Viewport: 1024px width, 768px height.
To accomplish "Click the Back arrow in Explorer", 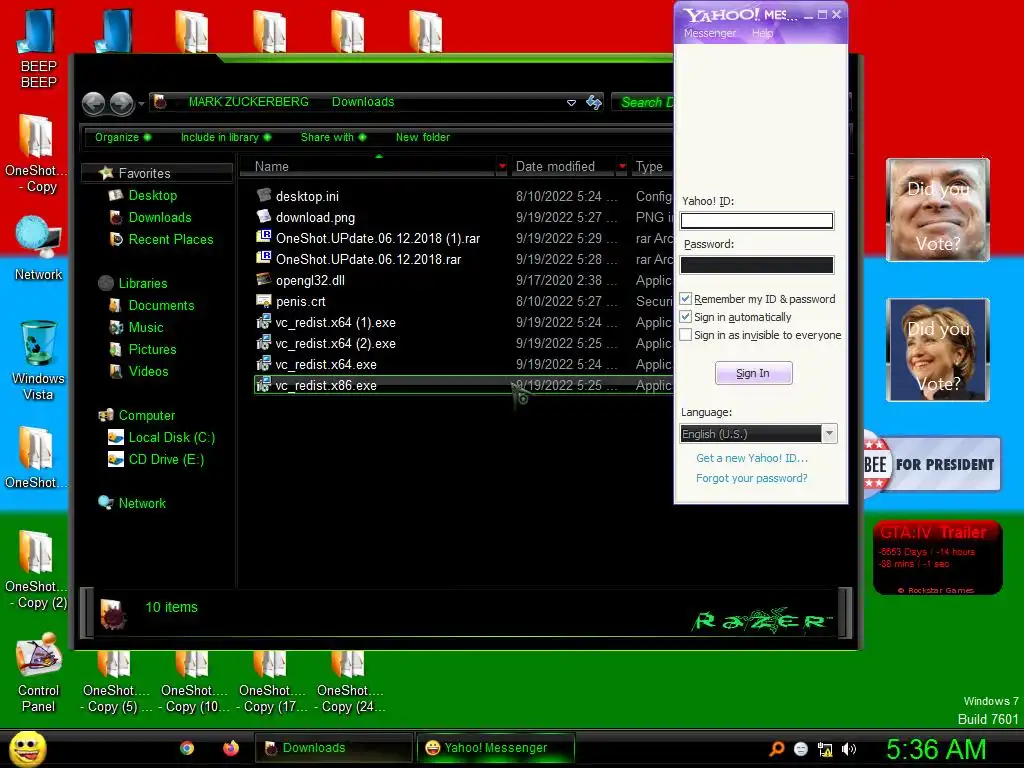I will click(93, 103).
